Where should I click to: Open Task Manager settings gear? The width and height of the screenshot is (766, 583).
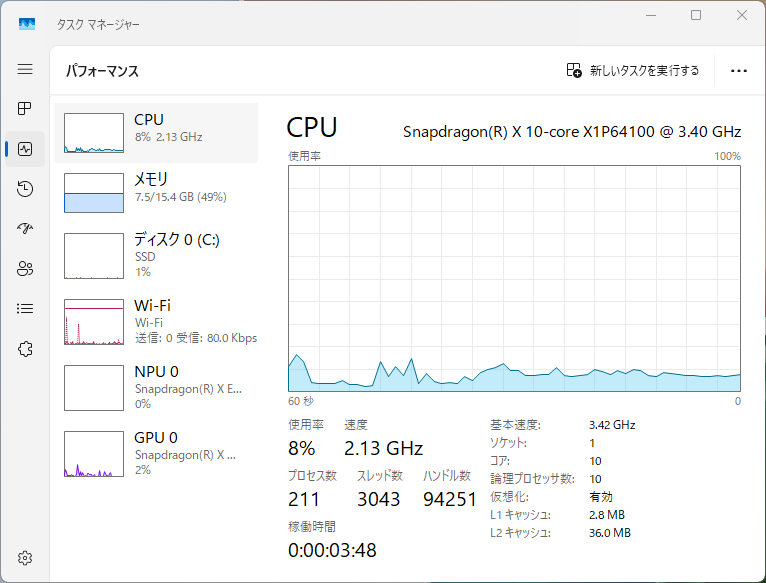pos(25,558)
